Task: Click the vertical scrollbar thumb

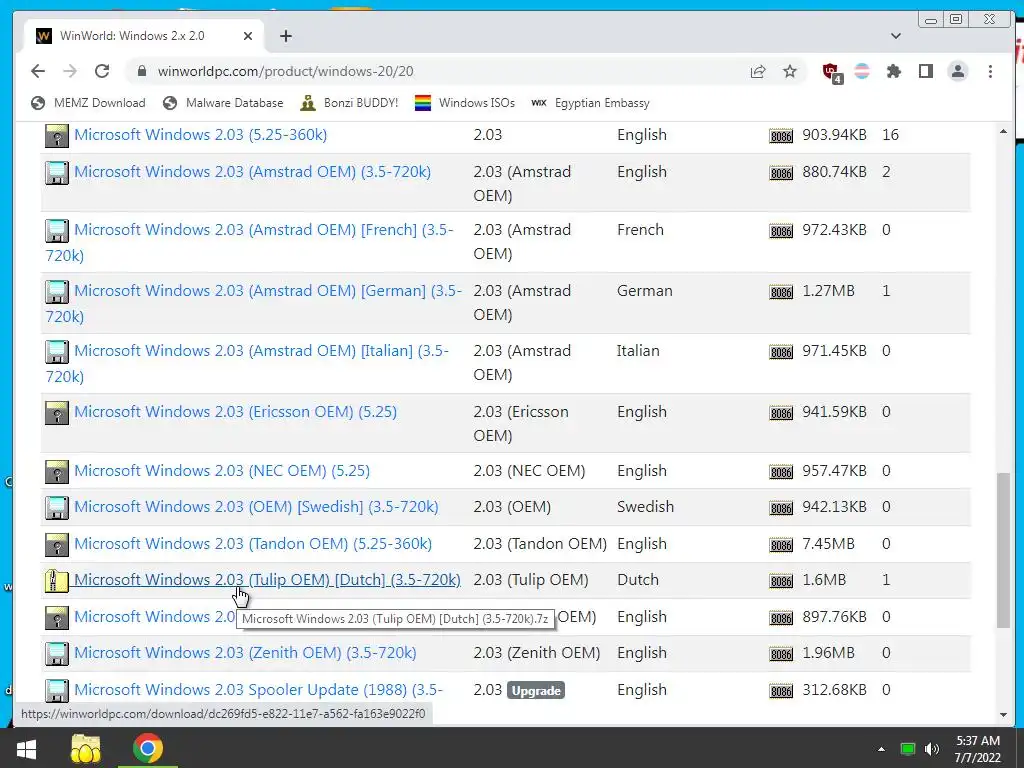Action: point(1003,550)
